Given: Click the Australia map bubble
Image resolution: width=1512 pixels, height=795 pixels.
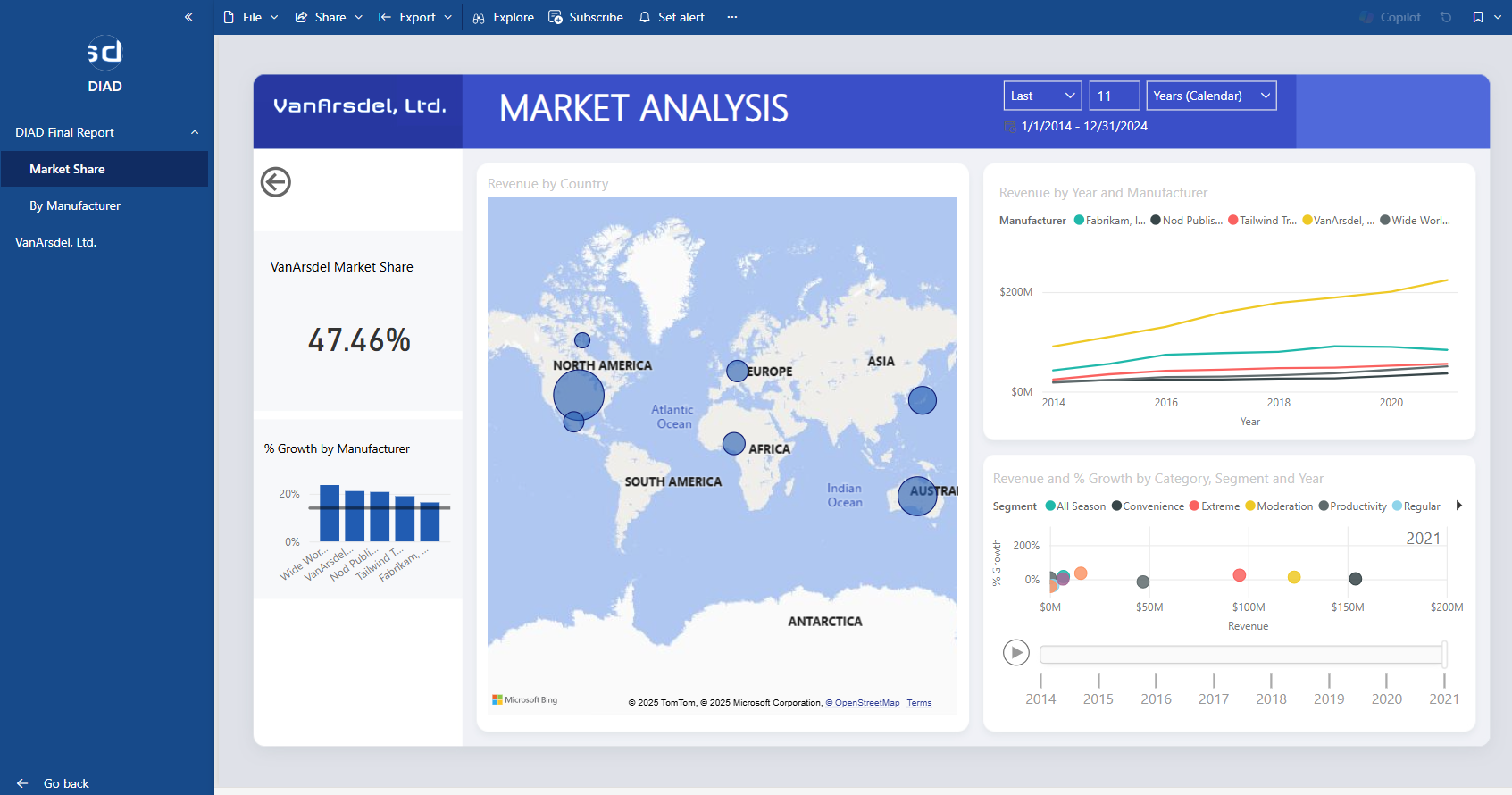Looking at the screenshot, I should [x=917, y=496].
